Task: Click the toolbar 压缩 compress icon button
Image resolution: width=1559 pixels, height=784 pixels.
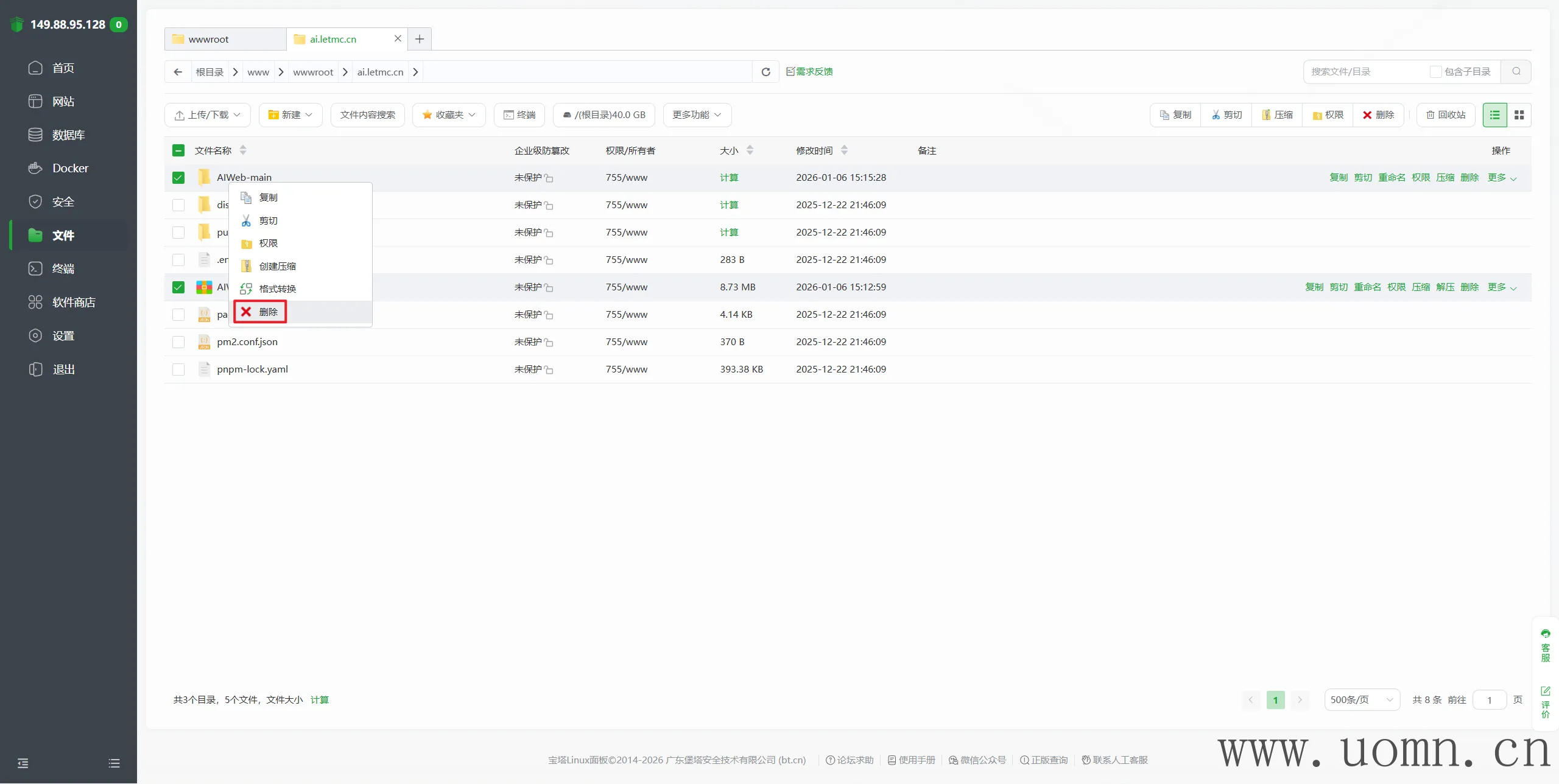Action: point(1277,115)
